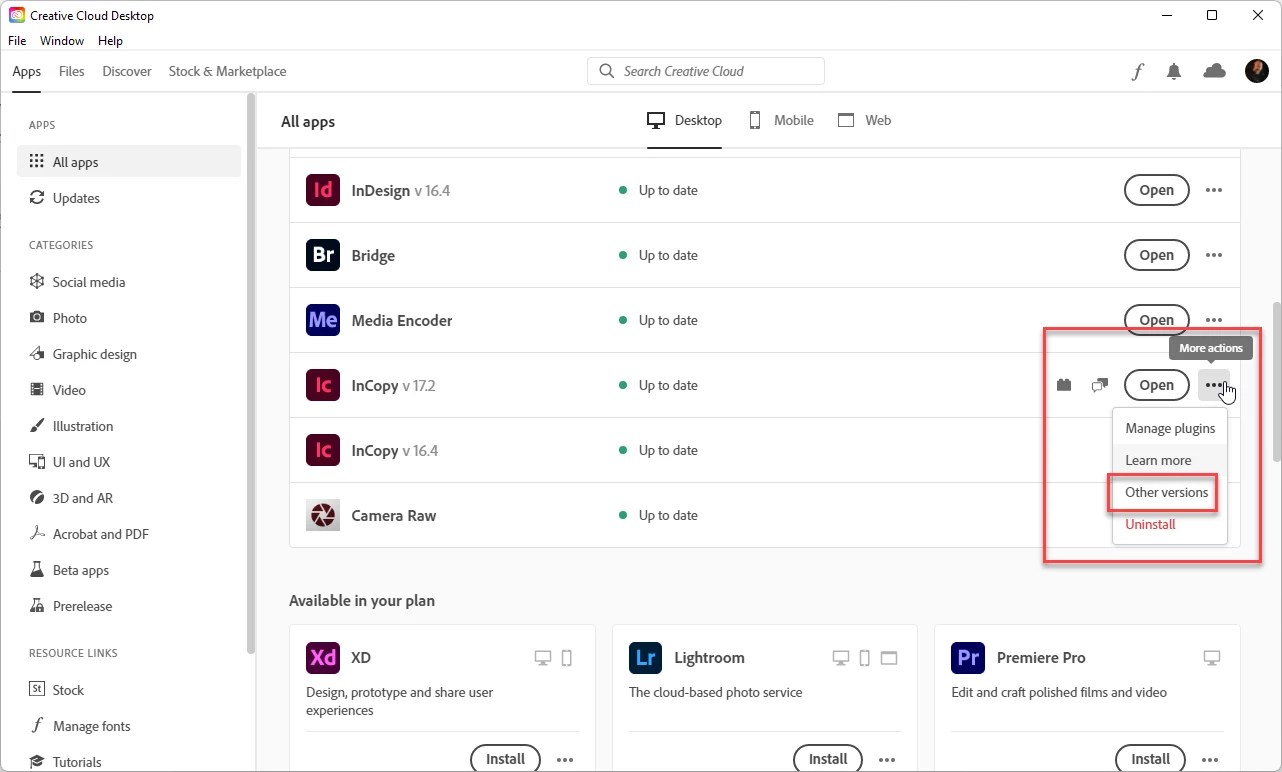Open more options for XD card

pyautogui.click(x=565, y=760)
